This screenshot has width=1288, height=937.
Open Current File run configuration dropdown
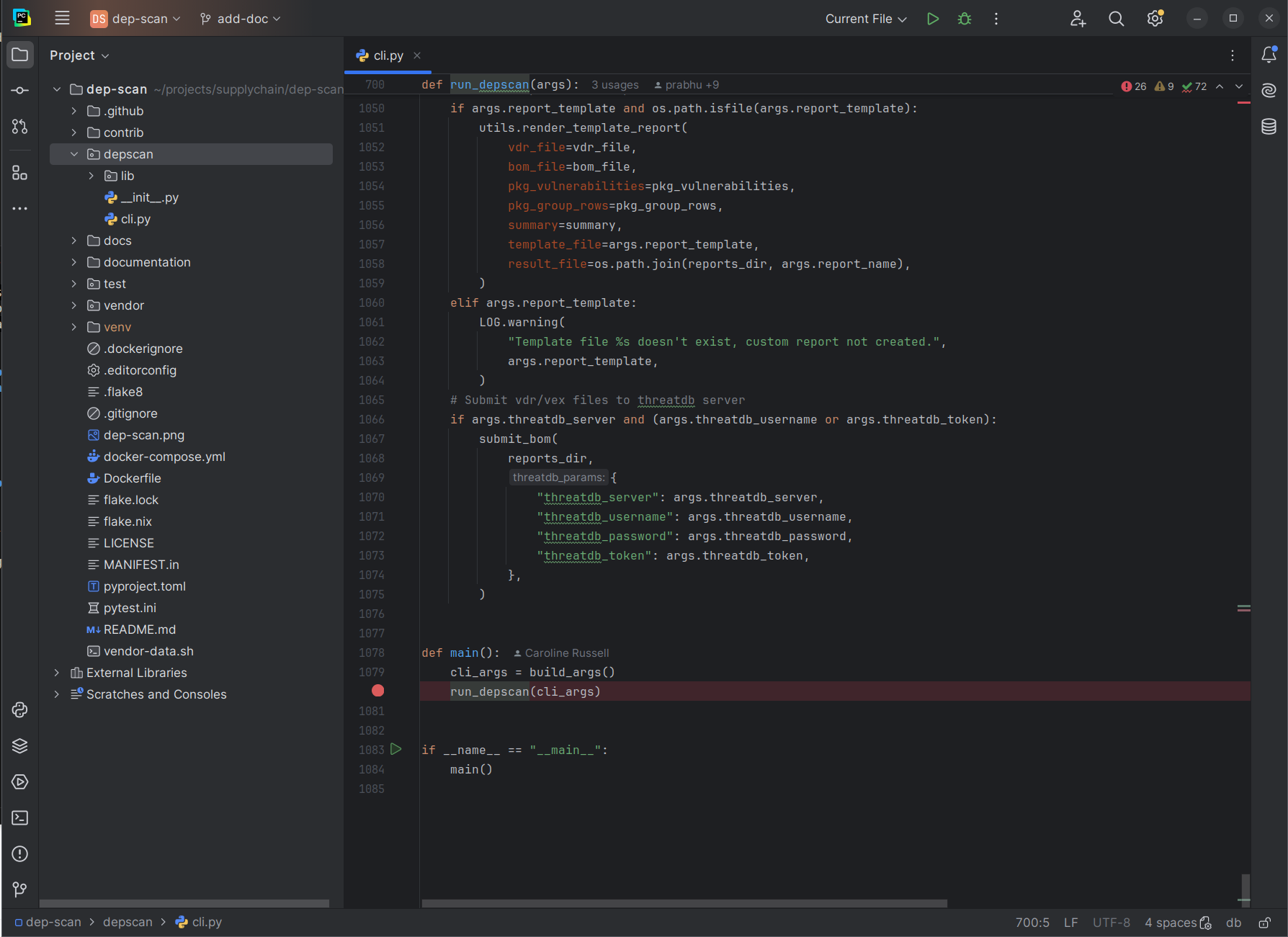[866, 19]
